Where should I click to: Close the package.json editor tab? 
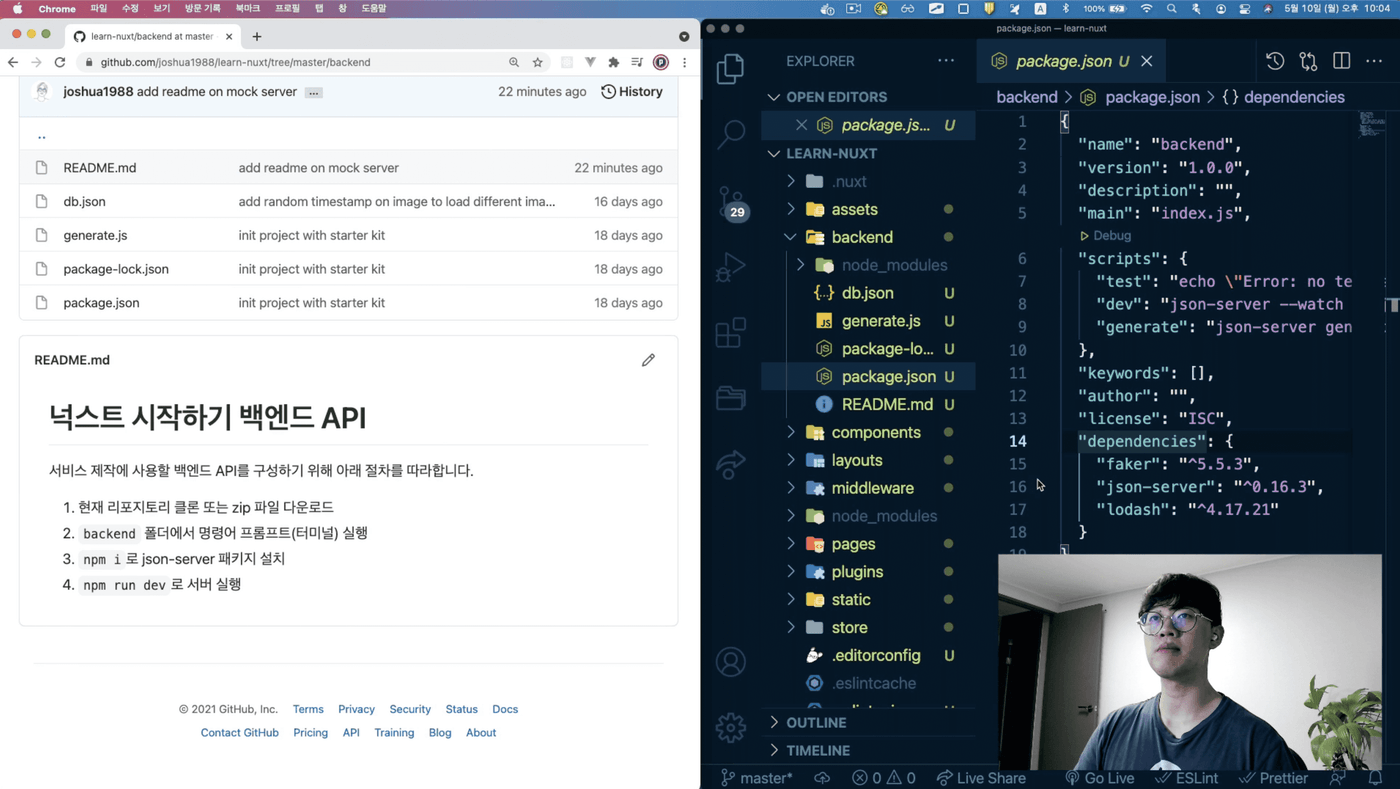[1147, 61]
